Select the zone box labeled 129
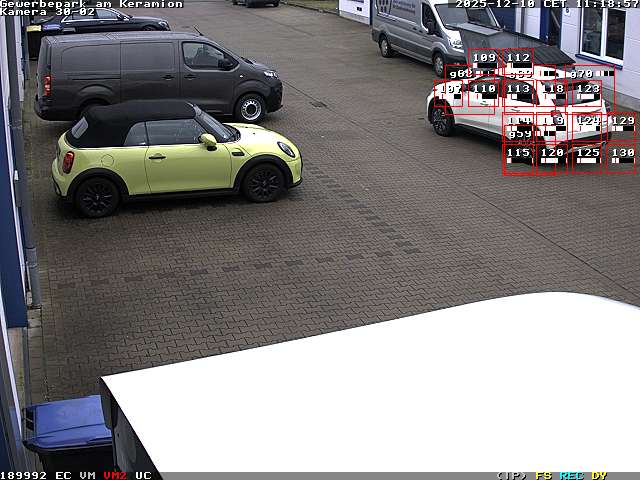Image resolution: width=640 pixels, height=480 pixels. click(x=622, y=125)
